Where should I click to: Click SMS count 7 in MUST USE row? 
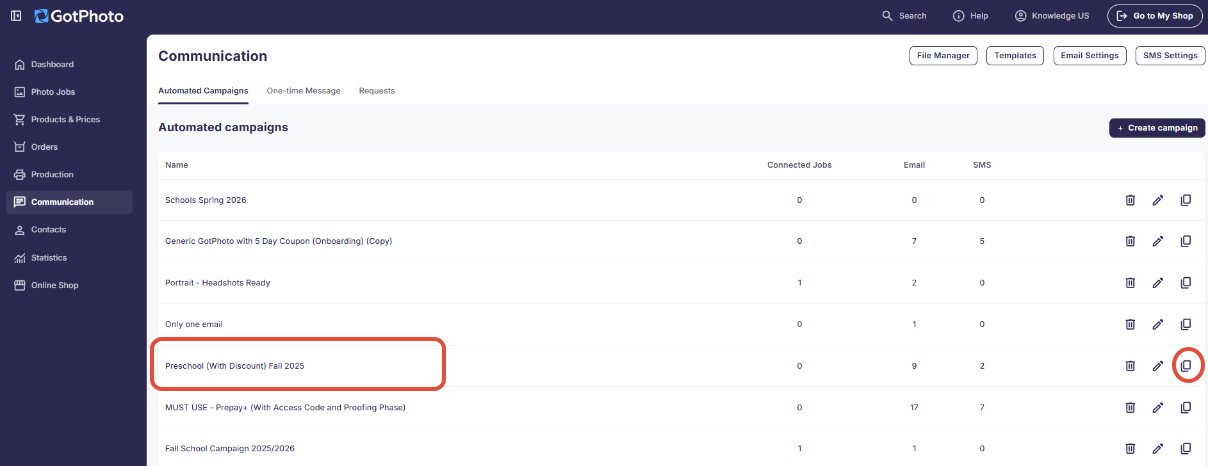pos(982,407)
